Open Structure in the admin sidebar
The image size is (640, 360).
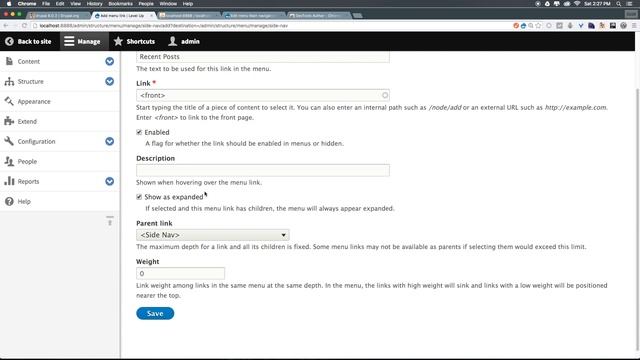point(30,81)
